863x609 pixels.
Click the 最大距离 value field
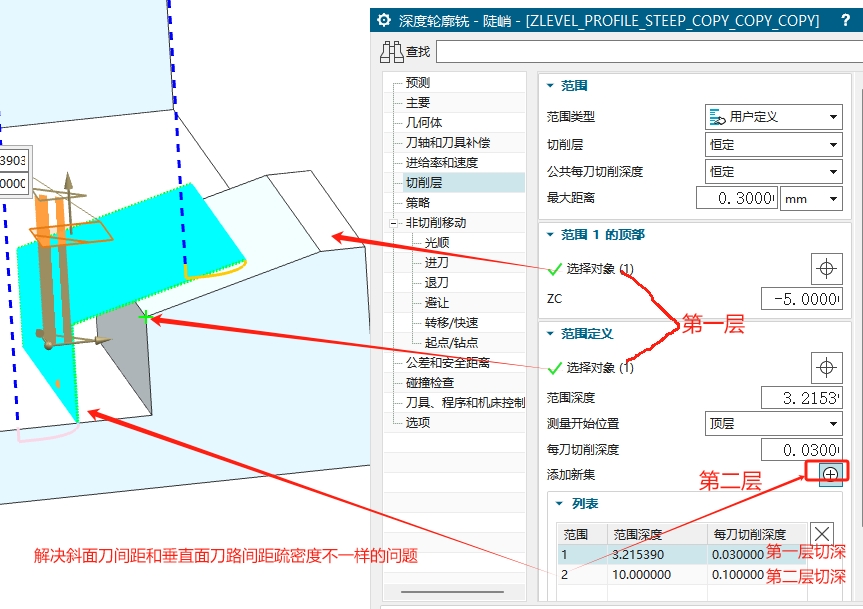click(737, 198)
